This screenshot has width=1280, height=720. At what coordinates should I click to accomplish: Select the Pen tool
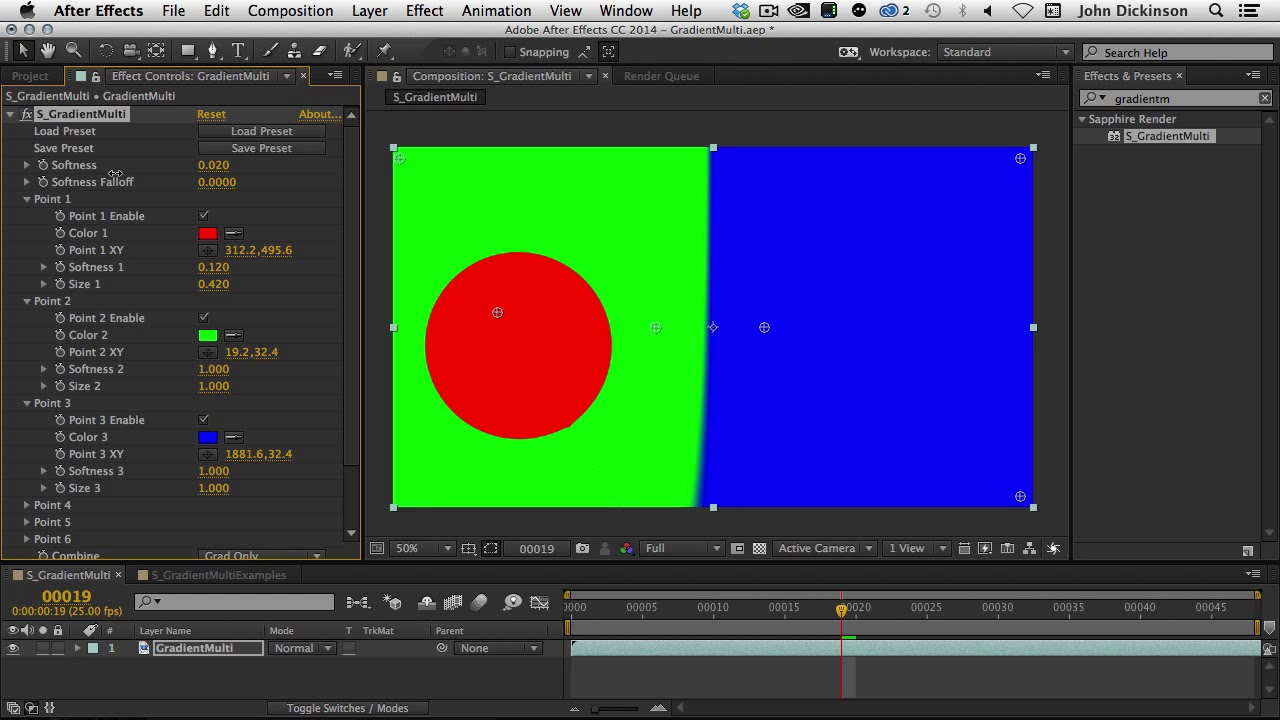[x=212, y=50]
